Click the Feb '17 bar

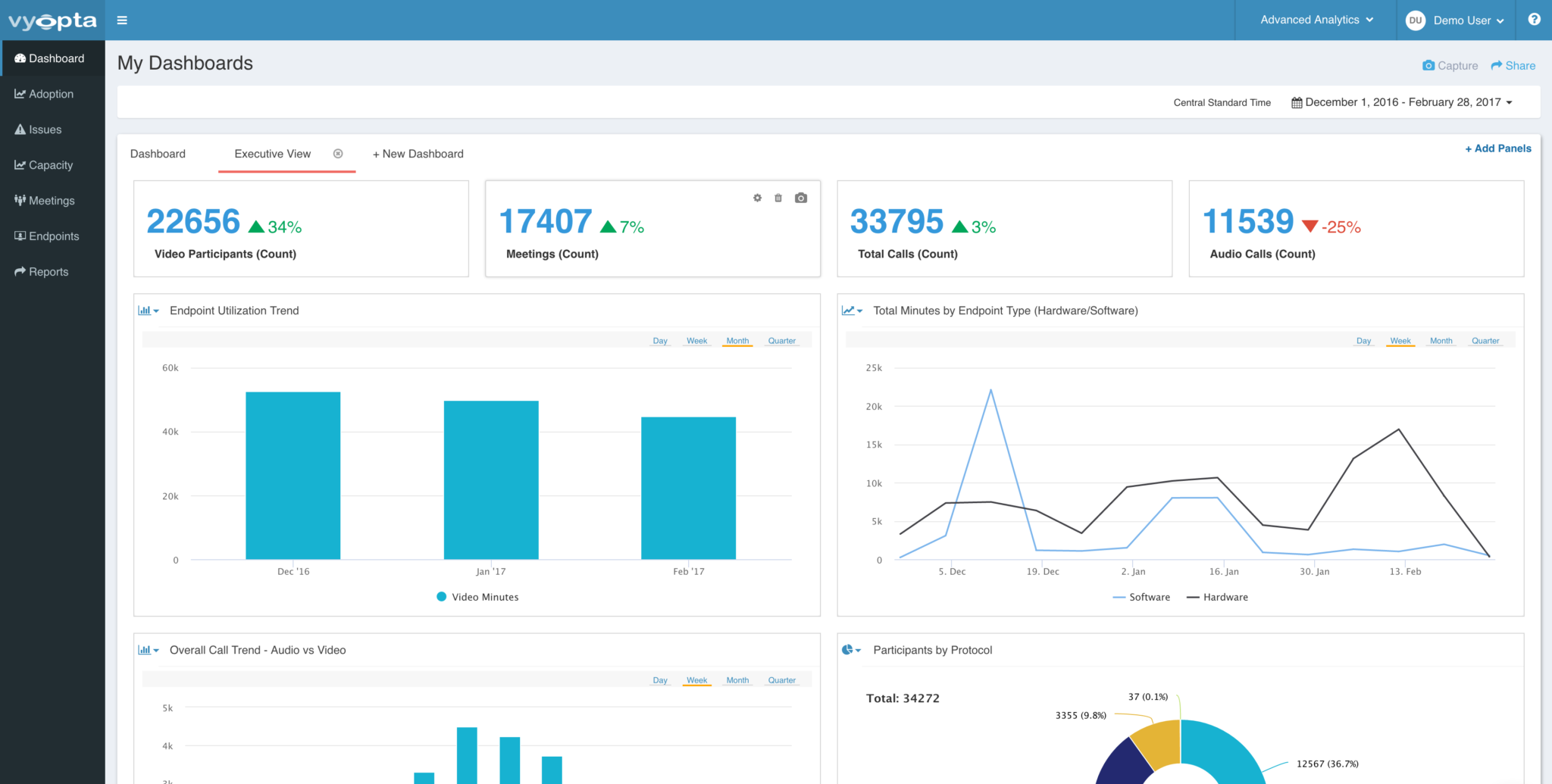tap(689, 489)
